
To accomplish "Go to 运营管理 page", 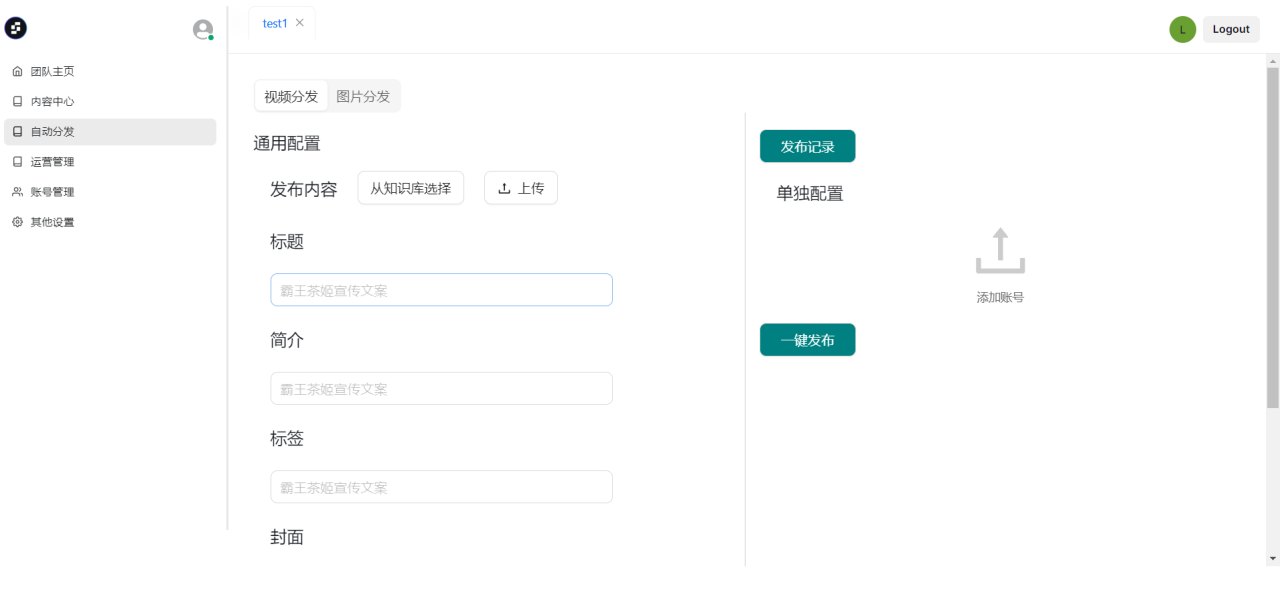I will [52, 162].
